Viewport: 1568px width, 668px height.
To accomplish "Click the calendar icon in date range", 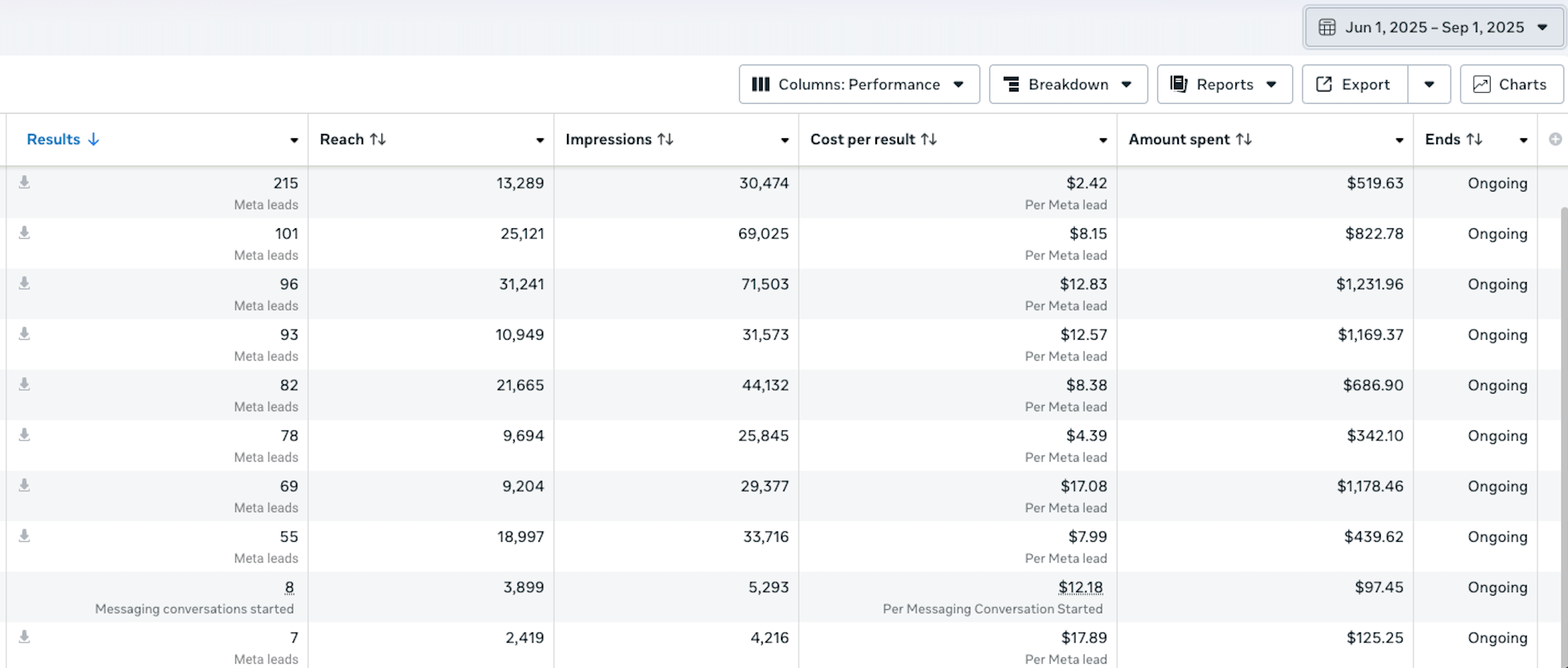I will [1326, 28].
